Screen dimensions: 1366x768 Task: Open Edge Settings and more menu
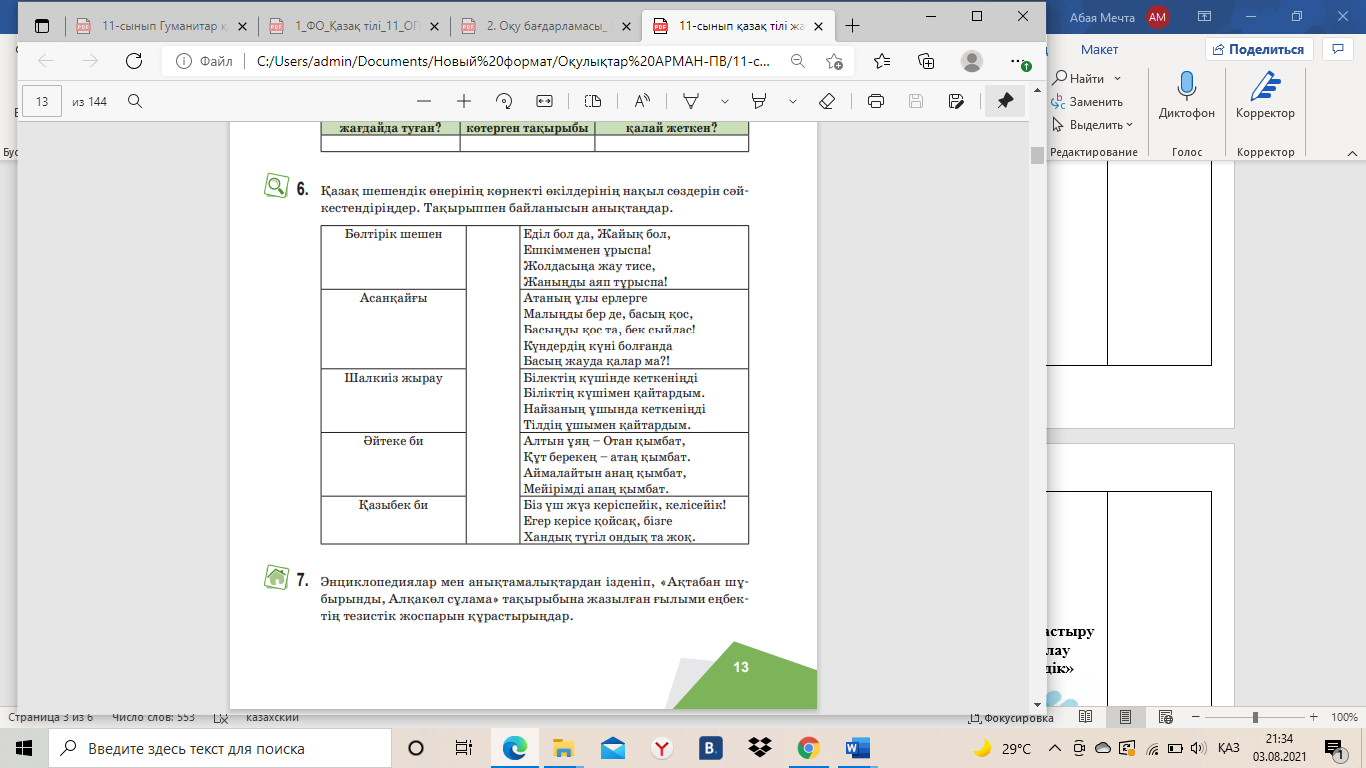[x=1018, y=61]
